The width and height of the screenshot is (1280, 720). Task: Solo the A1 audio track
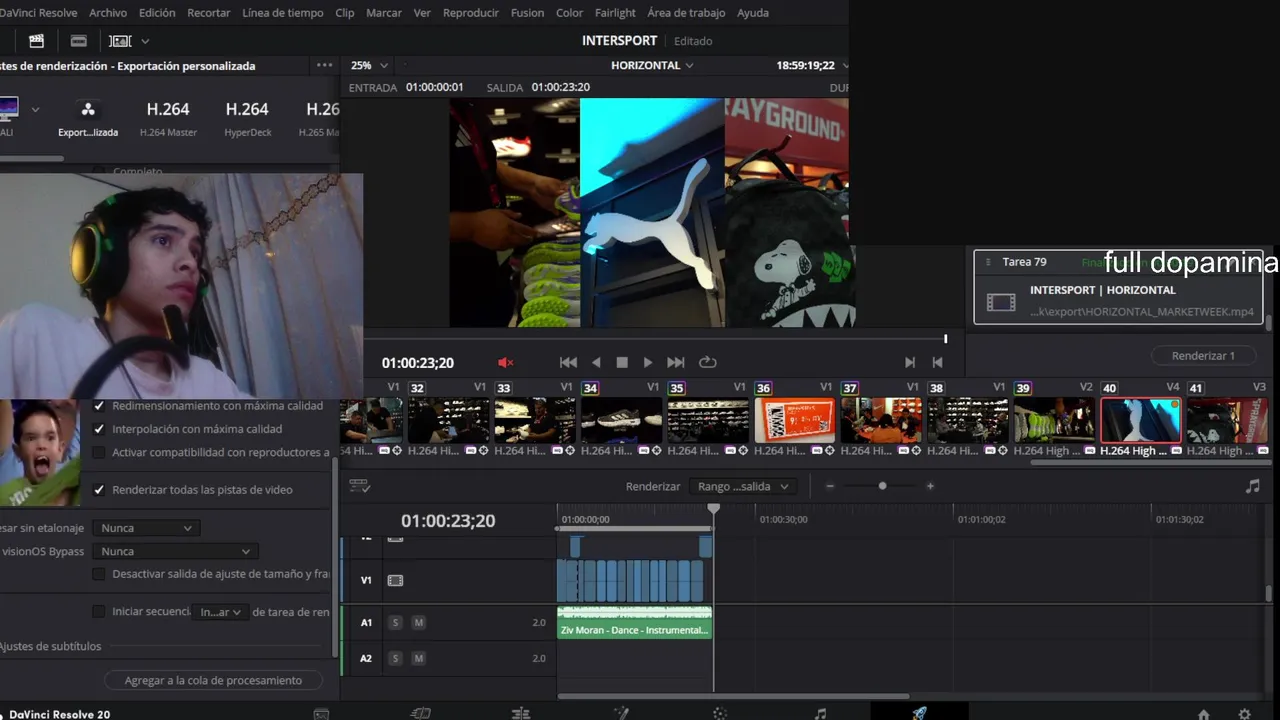pyautogui.click(x=395, y=622)
